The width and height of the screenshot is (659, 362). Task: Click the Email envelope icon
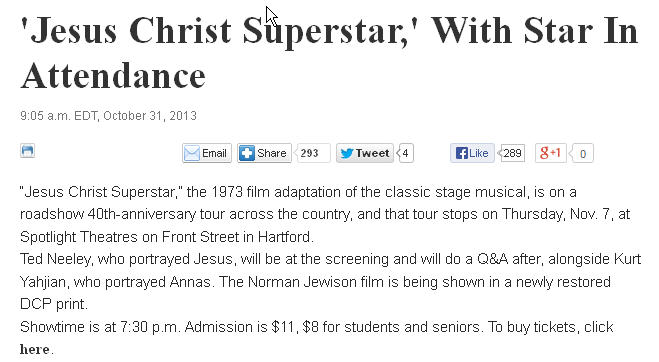pyautogui.click(x=192, y=153)
